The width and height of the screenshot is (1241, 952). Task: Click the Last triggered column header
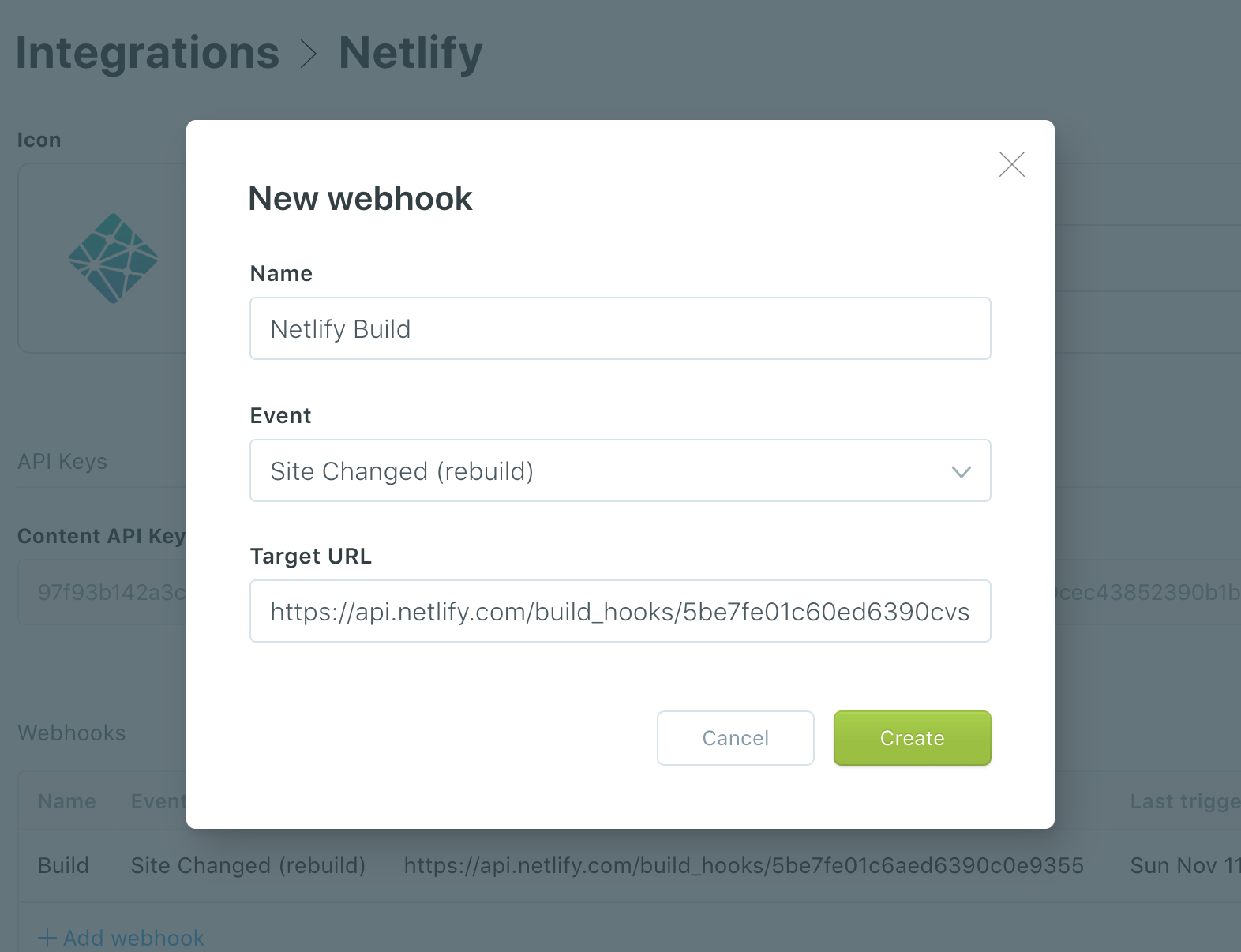tap(1184, 801)
